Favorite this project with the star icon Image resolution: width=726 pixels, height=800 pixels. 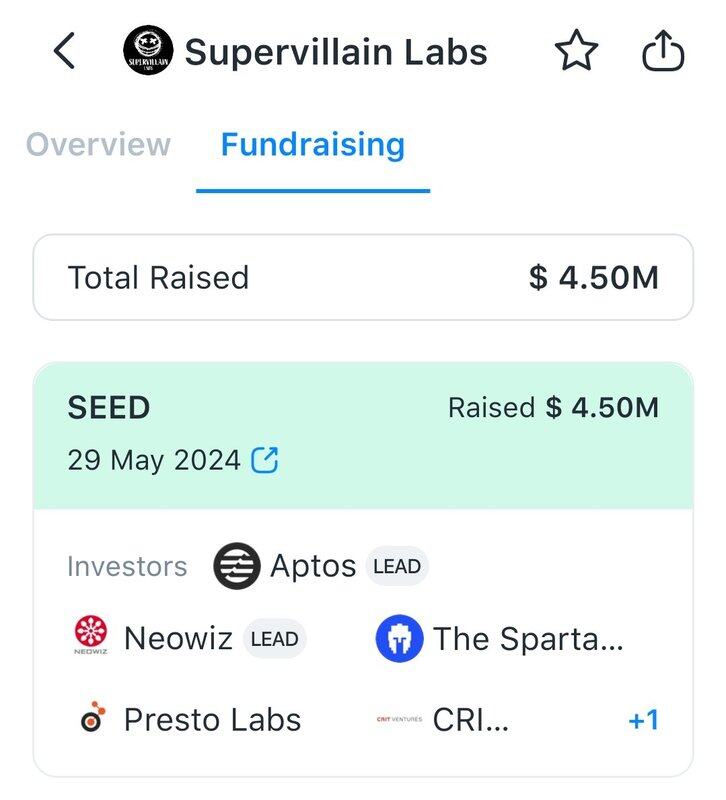click(577, 52)
